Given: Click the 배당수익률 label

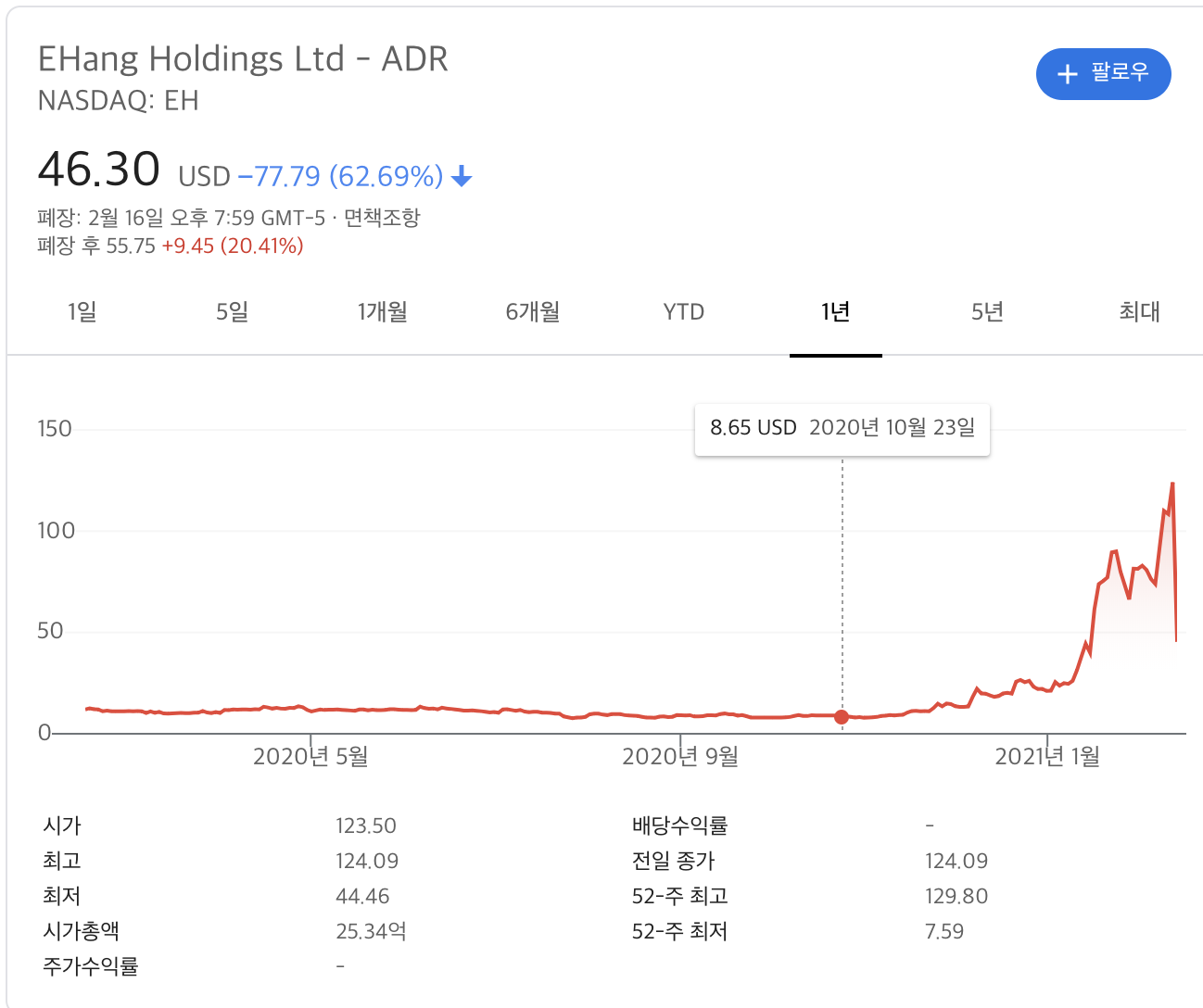Looking at the screenshot, I should pyautogui.click(x=679, y=825).
